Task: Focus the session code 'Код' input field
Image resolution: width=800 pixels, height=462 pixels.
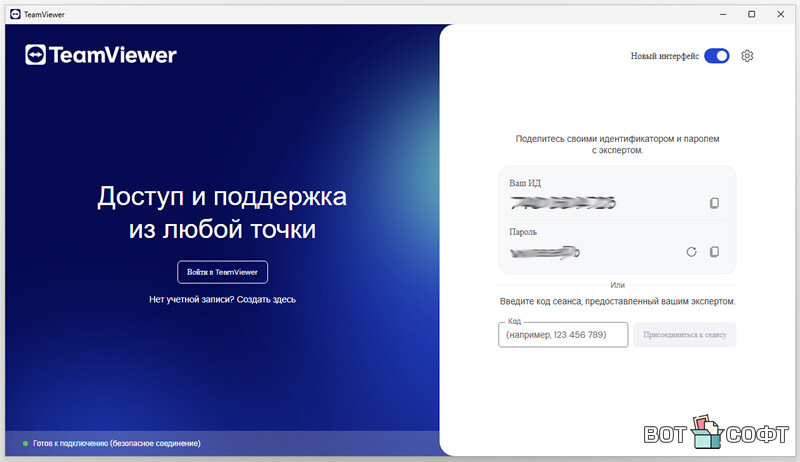Action: [x=563, y=335]
